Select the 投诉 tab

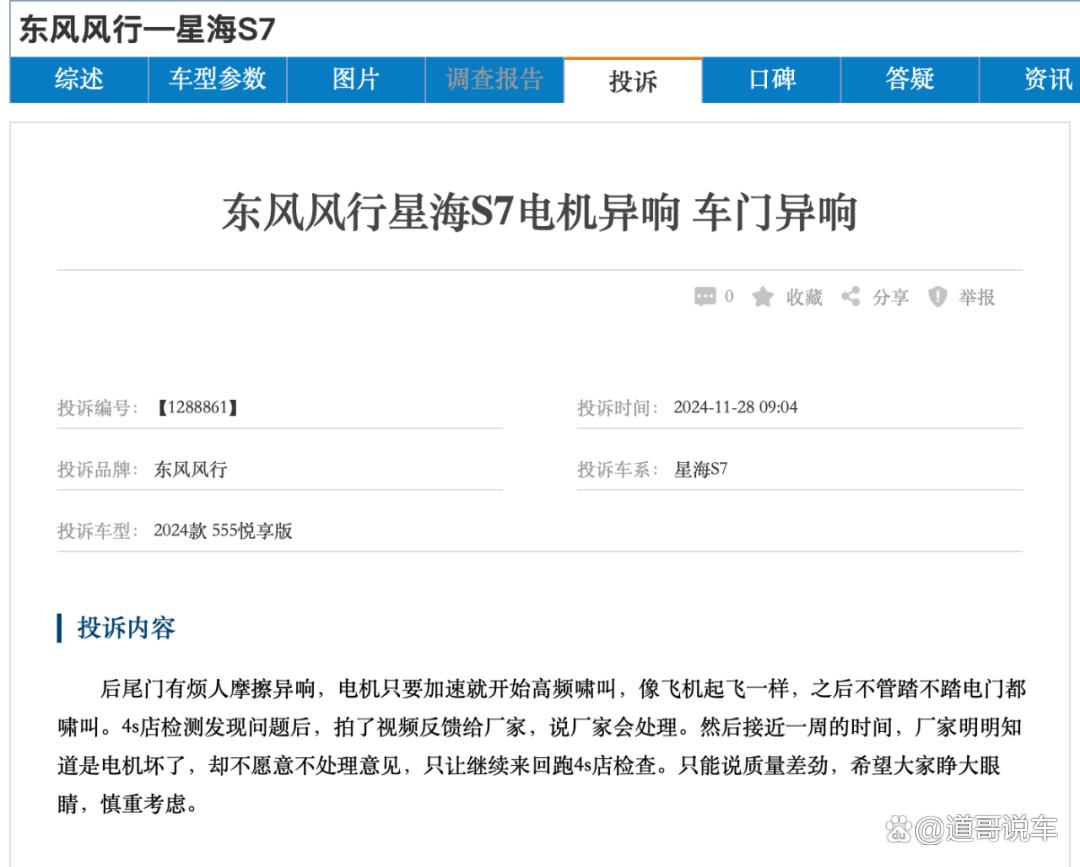(633, 81)
